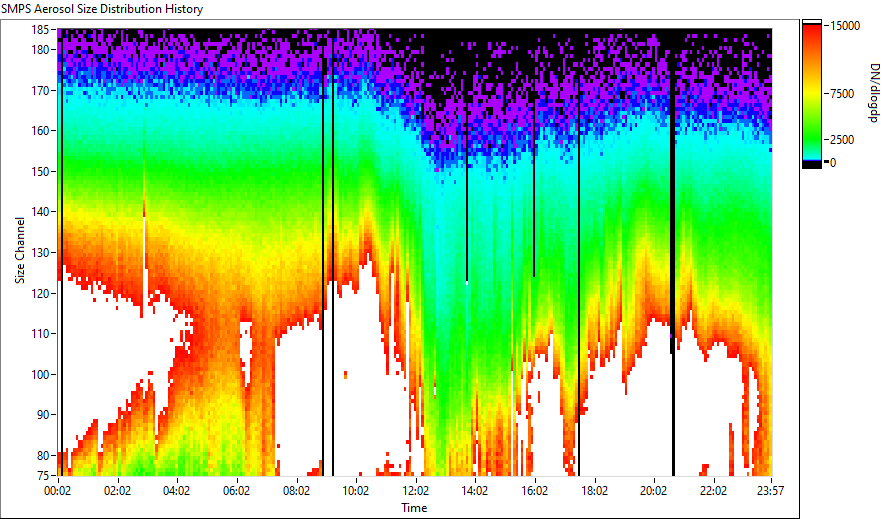This screenshot has height=519, width=884.
Task: Click the 14:02 time axis label
Action: (x=475, y=491)
